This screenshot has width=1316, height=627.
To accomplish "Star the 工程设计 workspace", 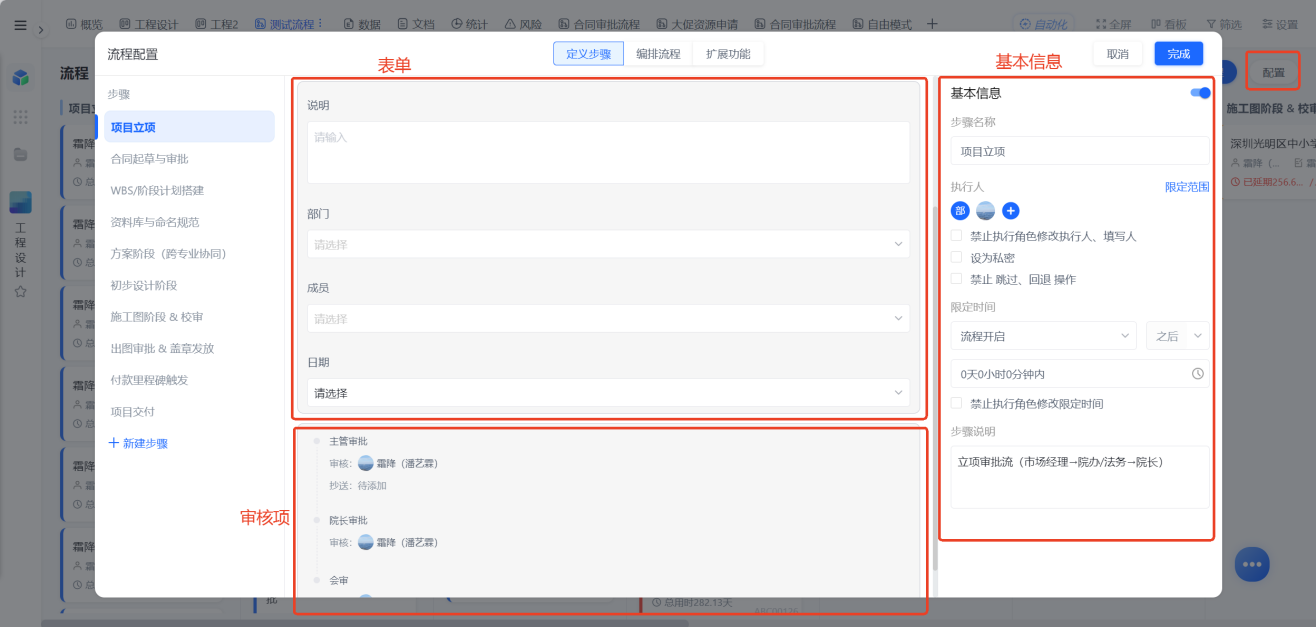I will tap(21, 292).
